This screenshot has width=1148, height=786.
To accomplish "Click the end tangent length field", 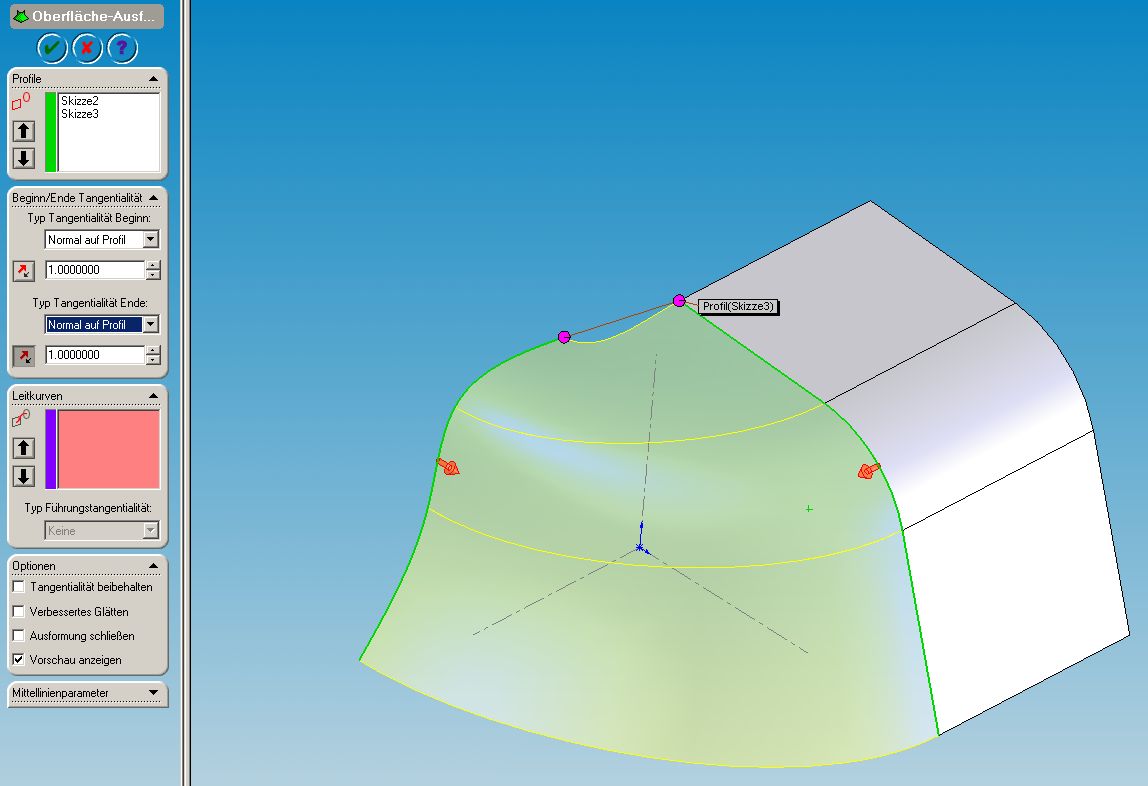I will point(95,355).
